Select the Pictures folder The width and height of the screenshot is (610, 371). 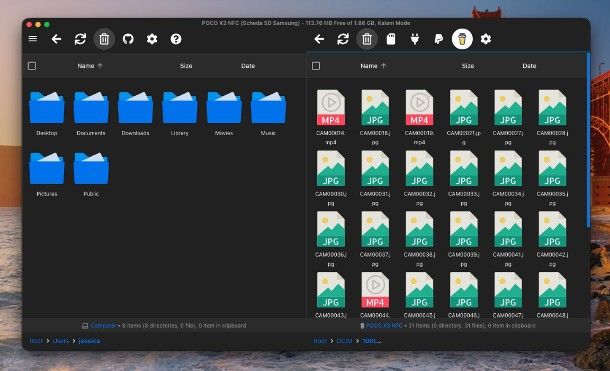click(x=47, y=173)
